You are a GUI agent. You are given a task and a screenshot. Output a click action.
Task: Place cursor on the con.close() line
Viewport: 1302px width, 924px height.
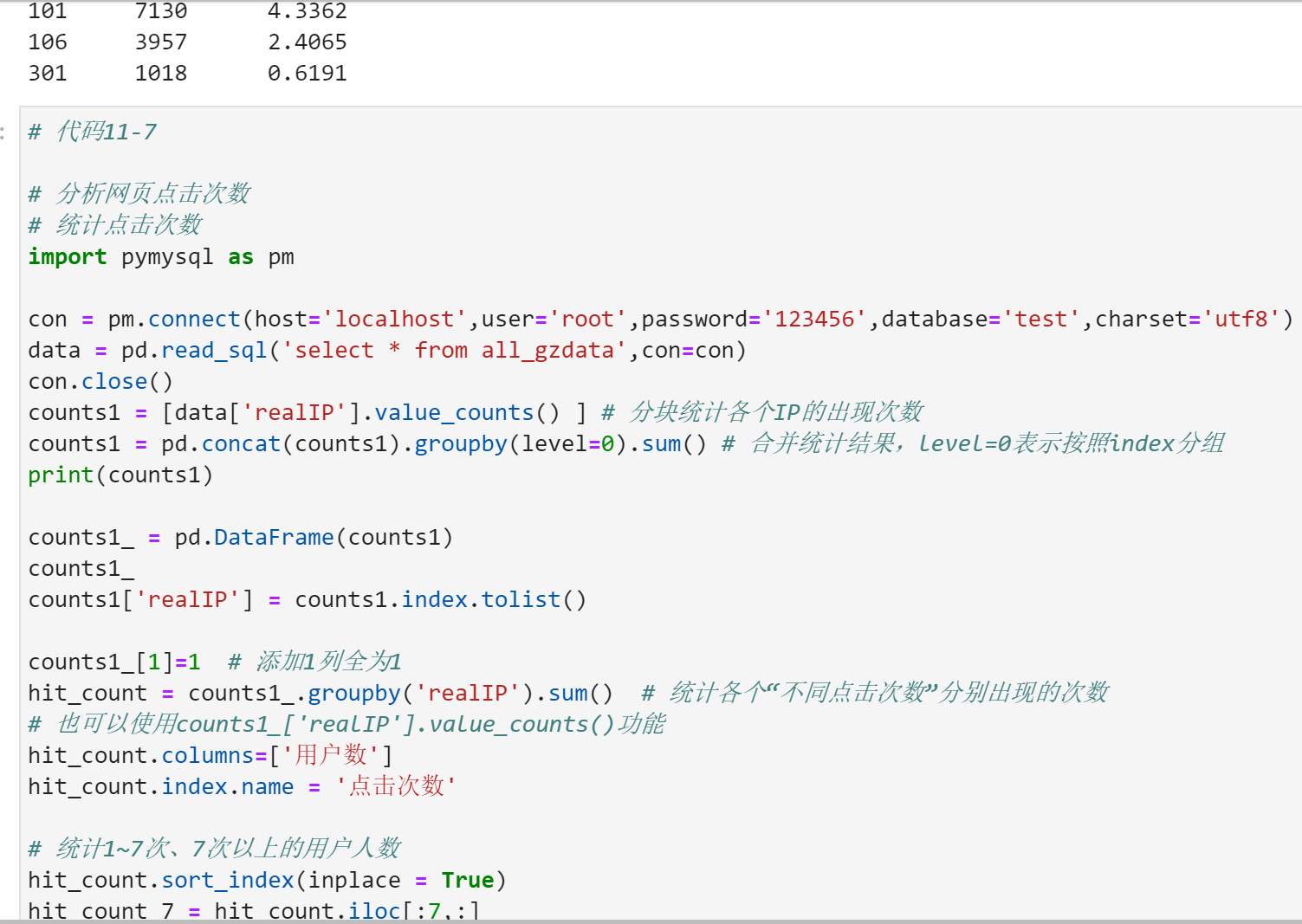(100, 382)
